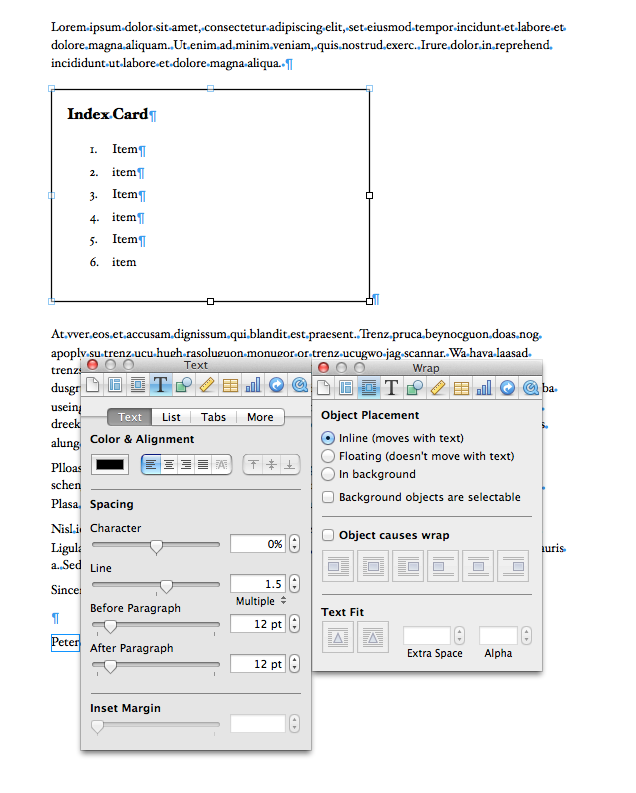Auto-align table cell text button
Image resolution: width=636 pixels, height=793 pixels.
pos(221,464)
